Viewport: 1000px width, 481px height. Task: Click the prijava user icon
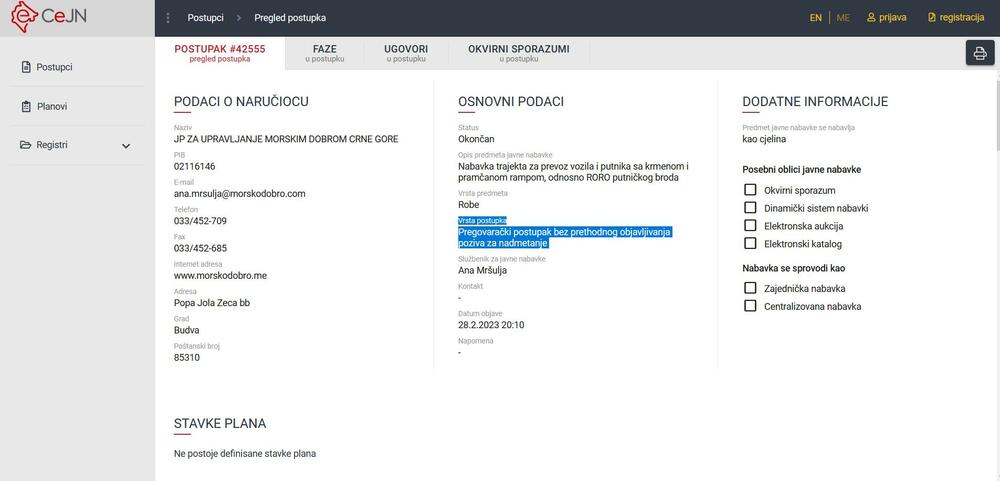871,18
